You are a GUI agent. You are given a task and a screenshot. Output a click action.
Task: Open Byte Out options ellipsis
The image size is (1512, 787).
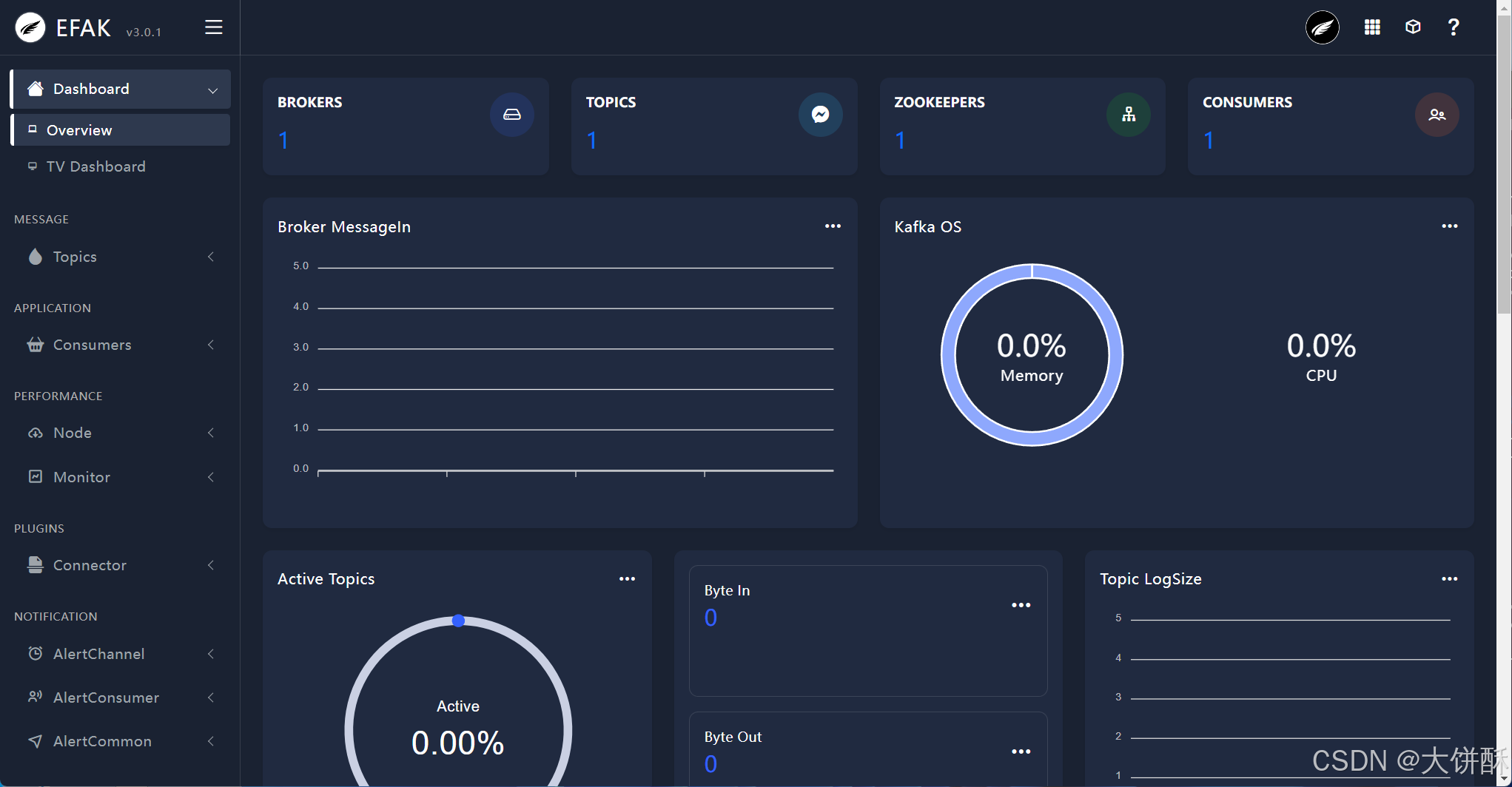tap(1021, 751)
